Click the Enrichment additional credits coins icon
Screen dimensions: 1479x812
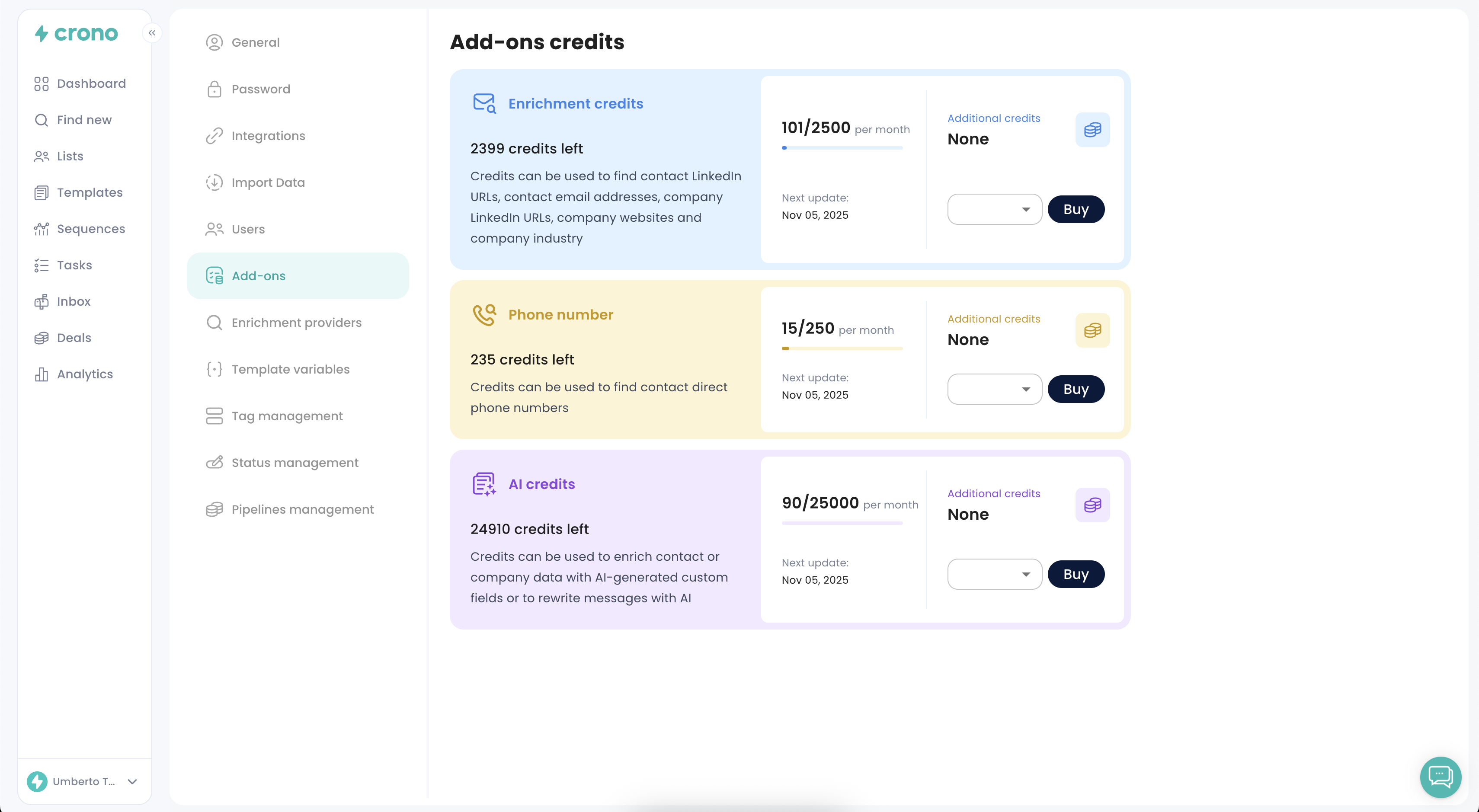pos(1092,130)
